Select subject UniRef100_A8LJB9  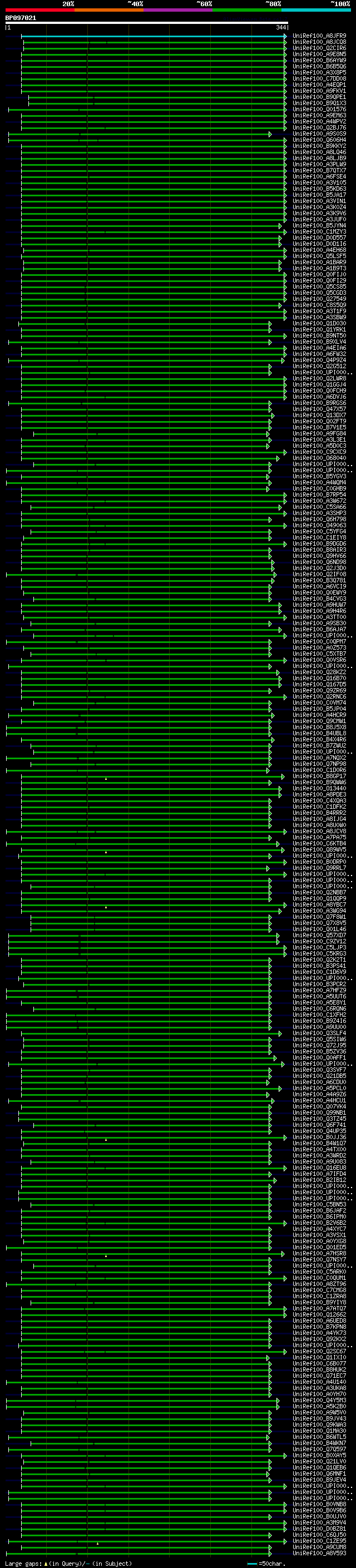pyautogui.click(x=319, y=159)
